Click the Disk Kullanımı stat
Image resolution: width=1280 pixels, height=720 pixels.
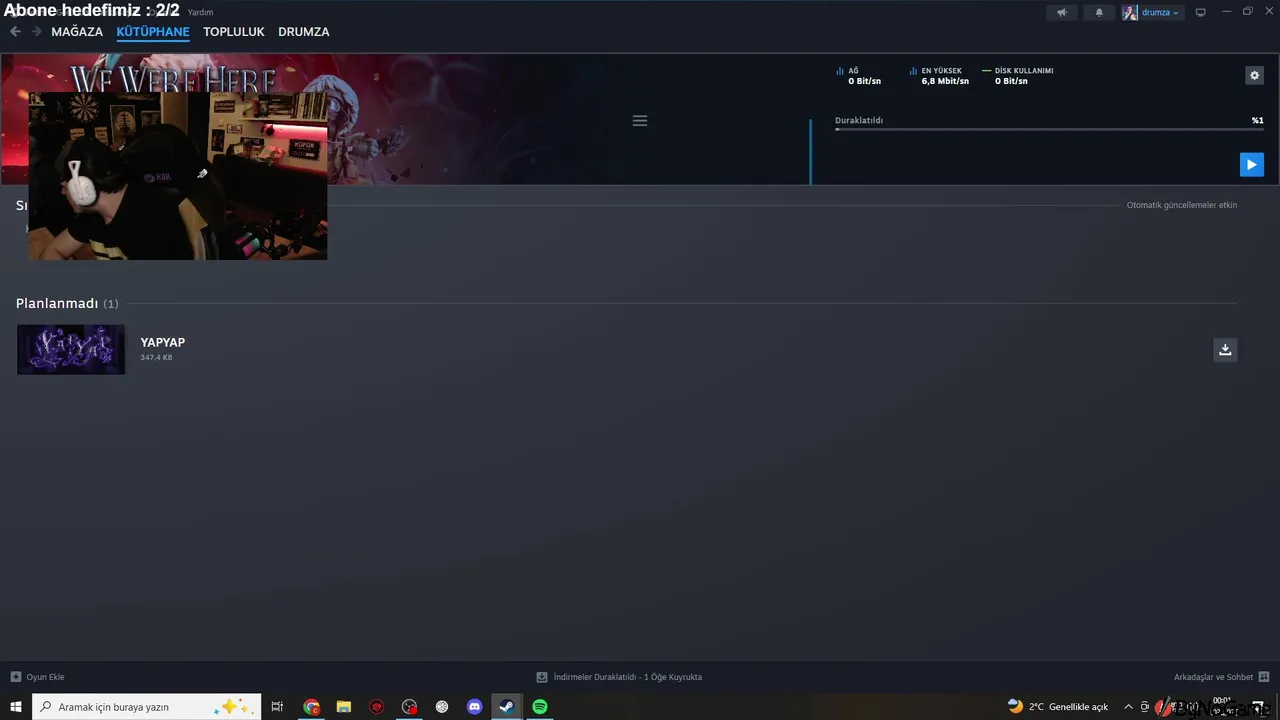1018,76
